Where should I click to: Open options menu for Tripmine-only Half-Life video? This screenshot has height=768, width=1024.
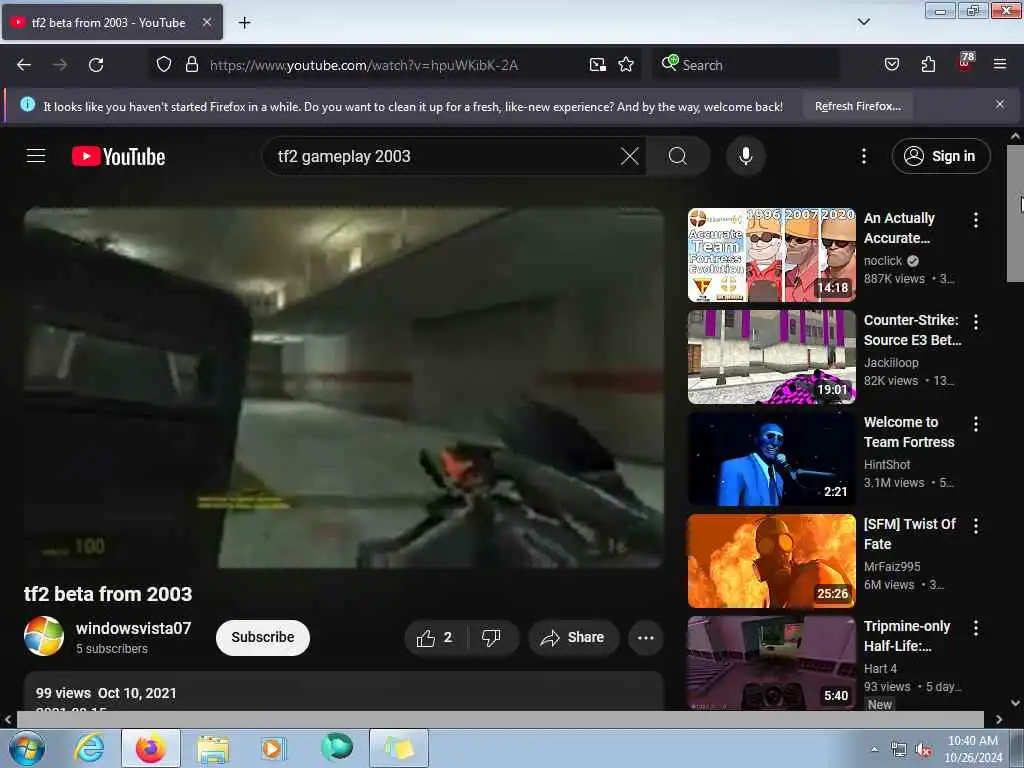(976, 628)
